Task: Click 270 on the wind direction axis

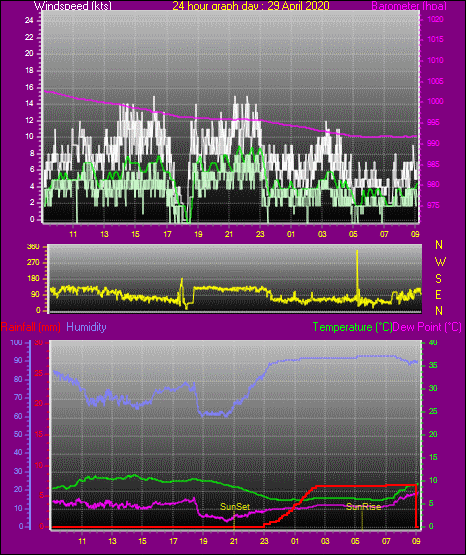Action: 33,263
